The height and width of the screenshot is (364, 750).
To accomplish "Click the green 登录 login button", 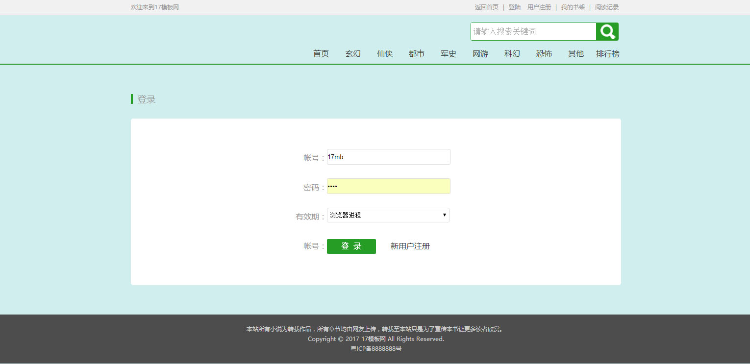I will pos(352,246).
